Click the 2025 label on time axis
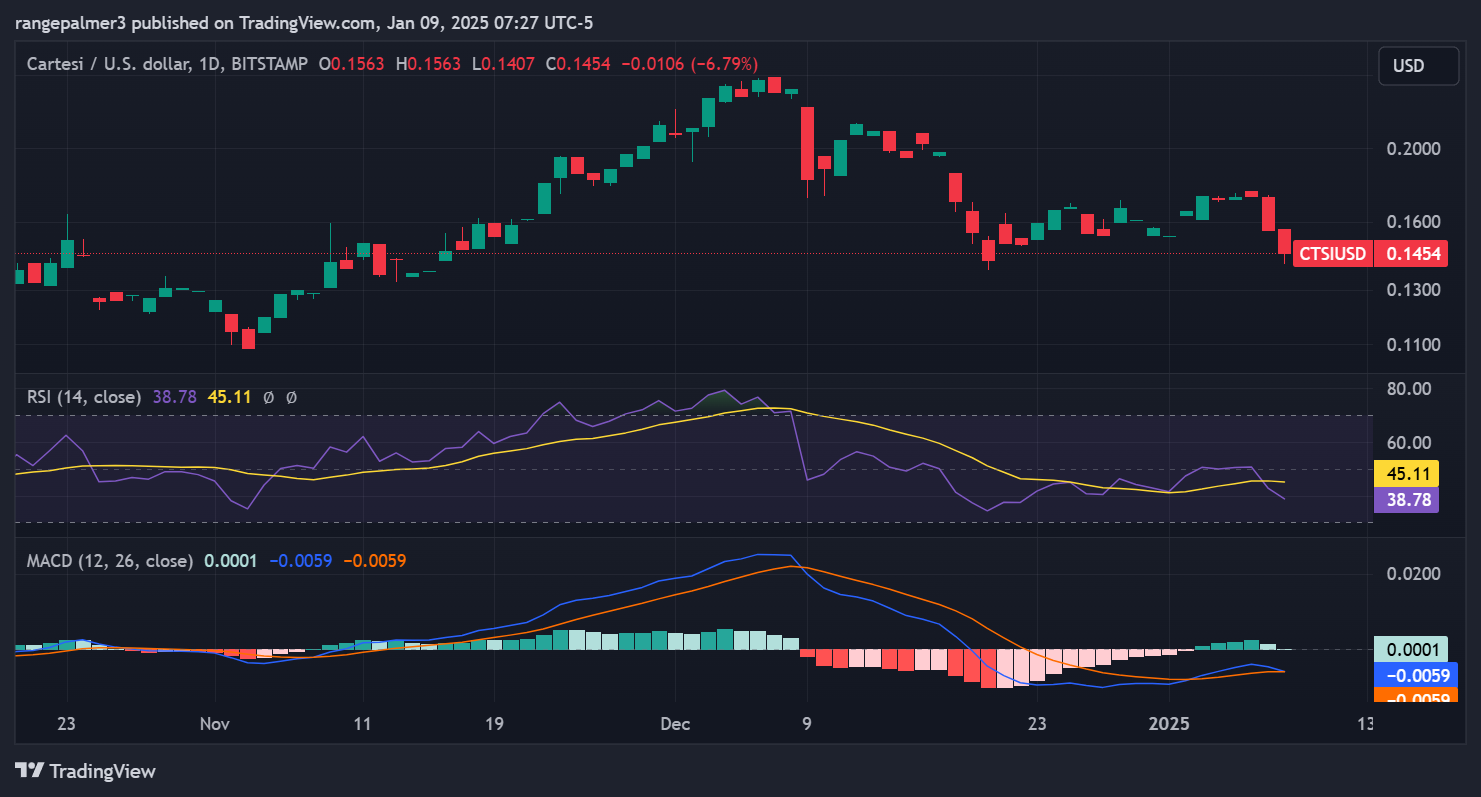Viewport: 1481px width, 797px height. pyautogui.click(x=1169, y=724)
